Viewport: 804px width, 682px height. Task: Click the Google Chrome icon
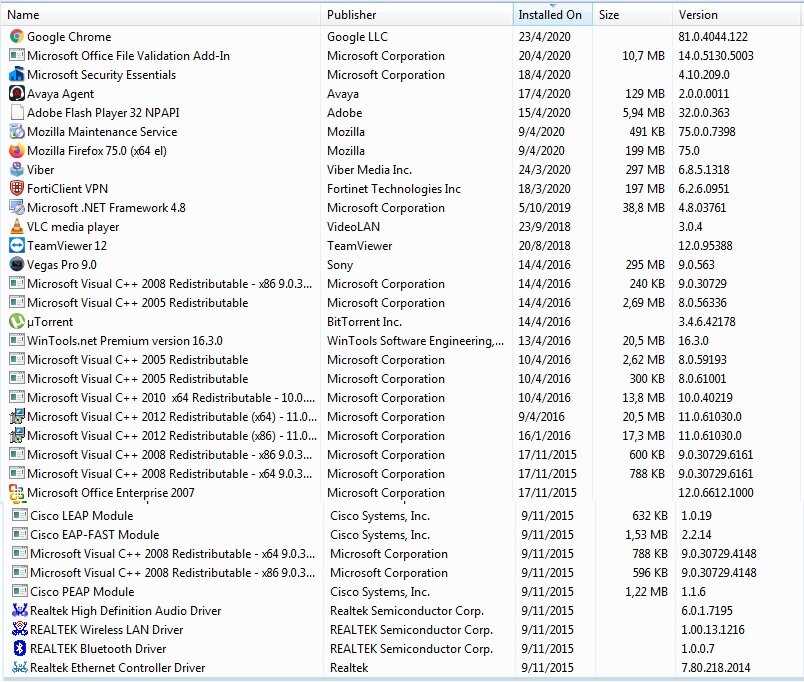click(x=17, y=36)
